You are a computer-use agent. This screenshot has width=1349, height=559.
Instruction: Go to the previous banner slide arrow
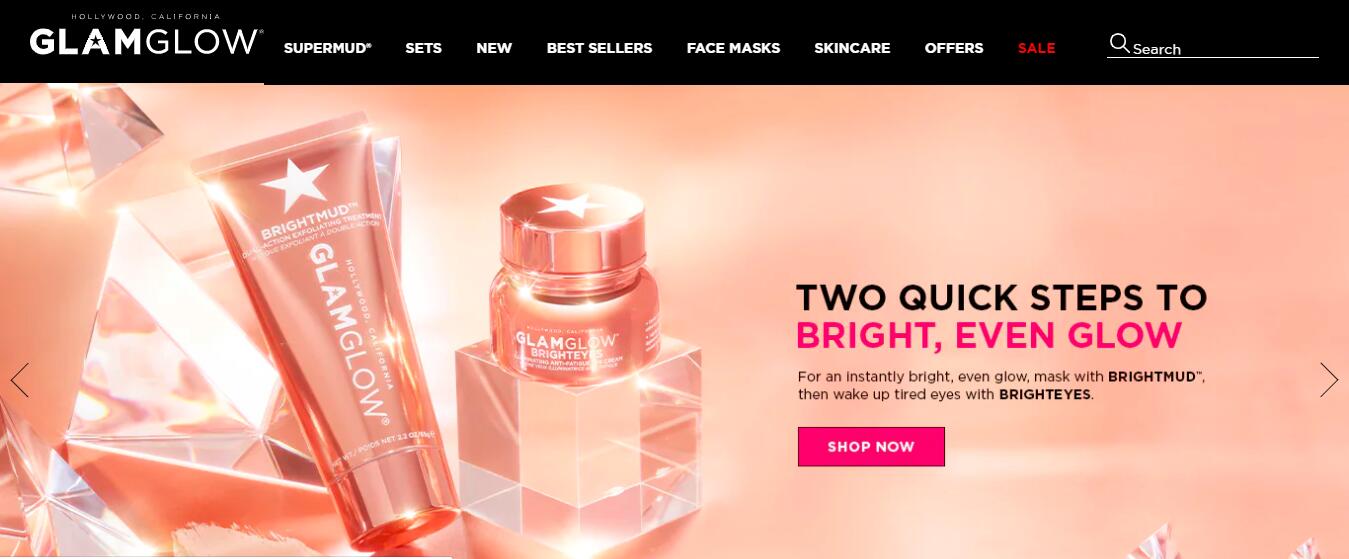[19, 380]
